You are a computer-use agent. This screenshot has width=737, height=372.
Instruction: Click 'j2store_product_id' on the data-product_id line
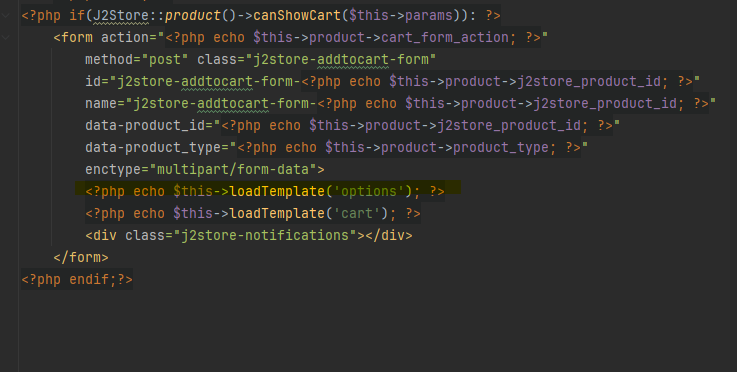click(509, 126)
